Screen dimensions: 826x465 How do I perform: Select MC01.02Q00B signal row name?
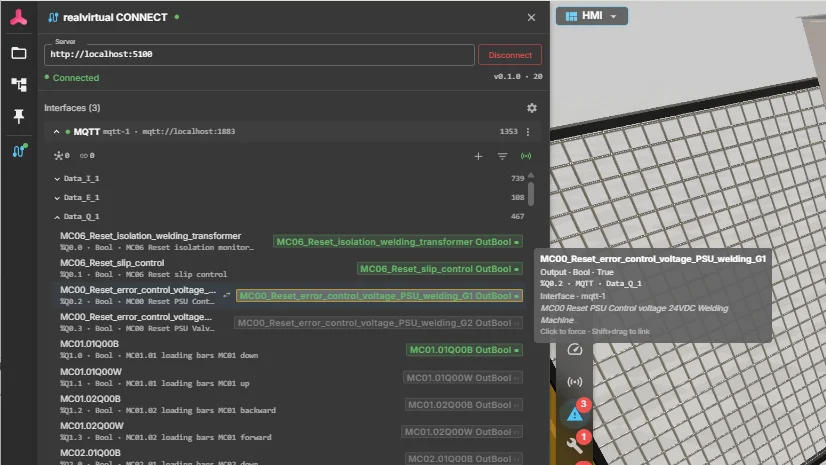pos(90,399)
